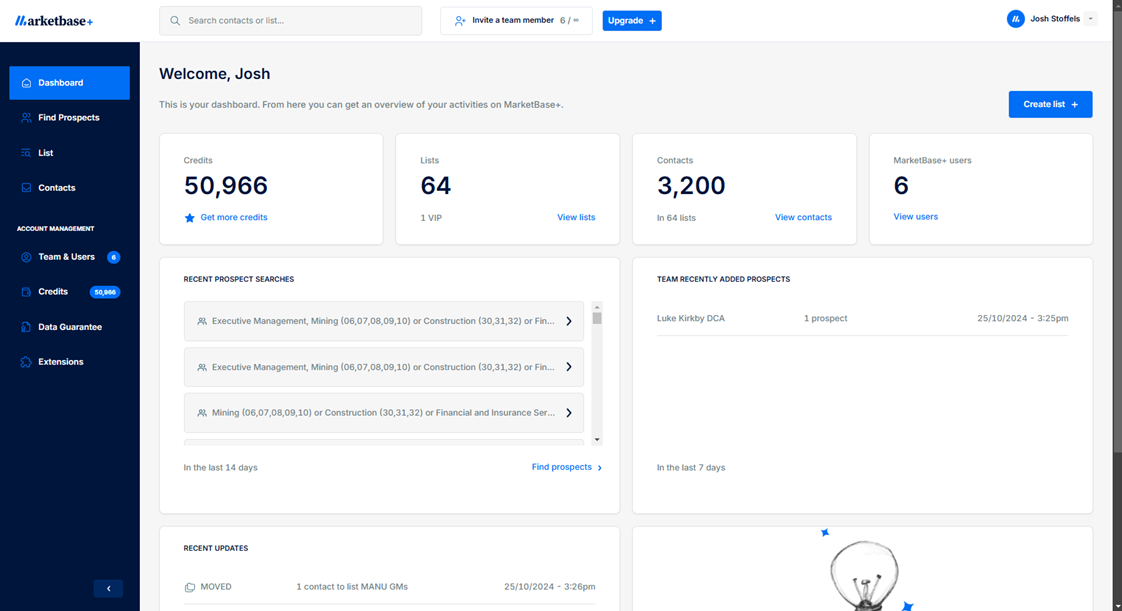
Task: Click the Find Prospects people icon
Action: [26, 118]
